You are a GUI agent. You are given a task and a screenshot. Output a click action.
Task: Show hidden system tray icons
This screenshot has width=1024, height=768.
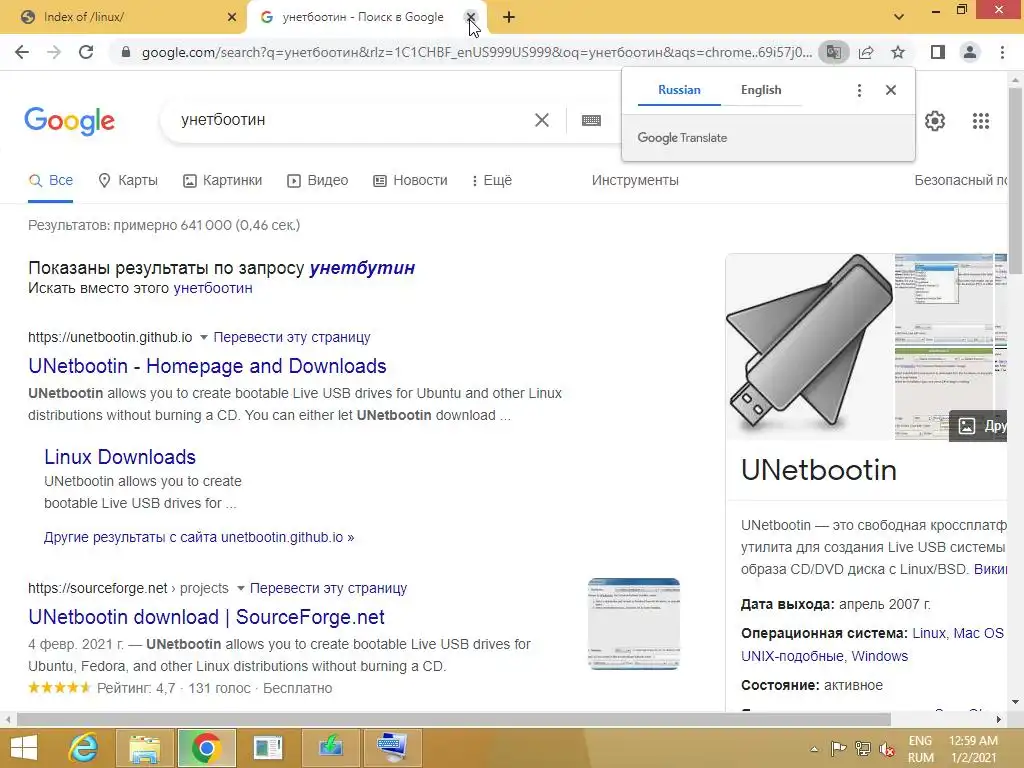pos(814,749)
